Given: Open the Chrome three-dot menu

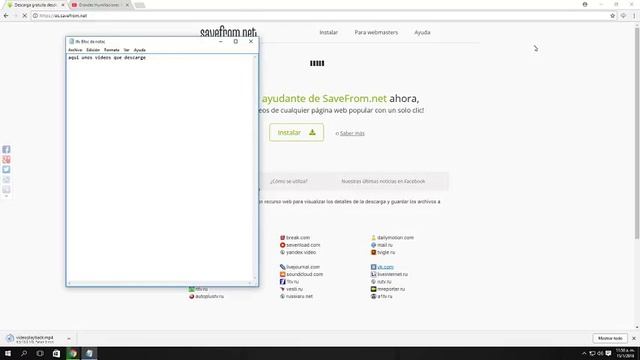Looking at the screenshot, I should pos(634,16).
